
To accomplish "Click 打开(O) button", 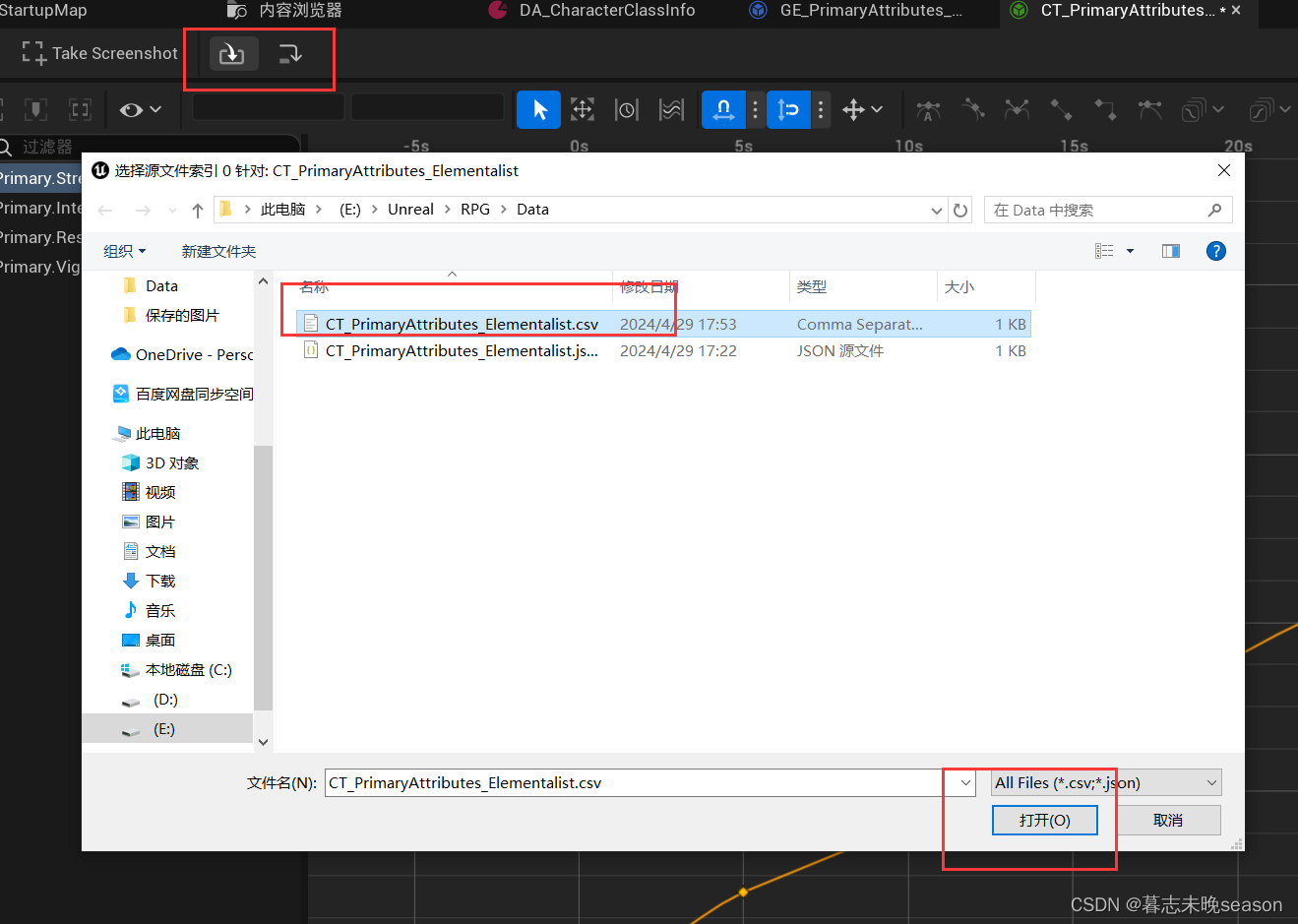I will (x=1045, y=820).
